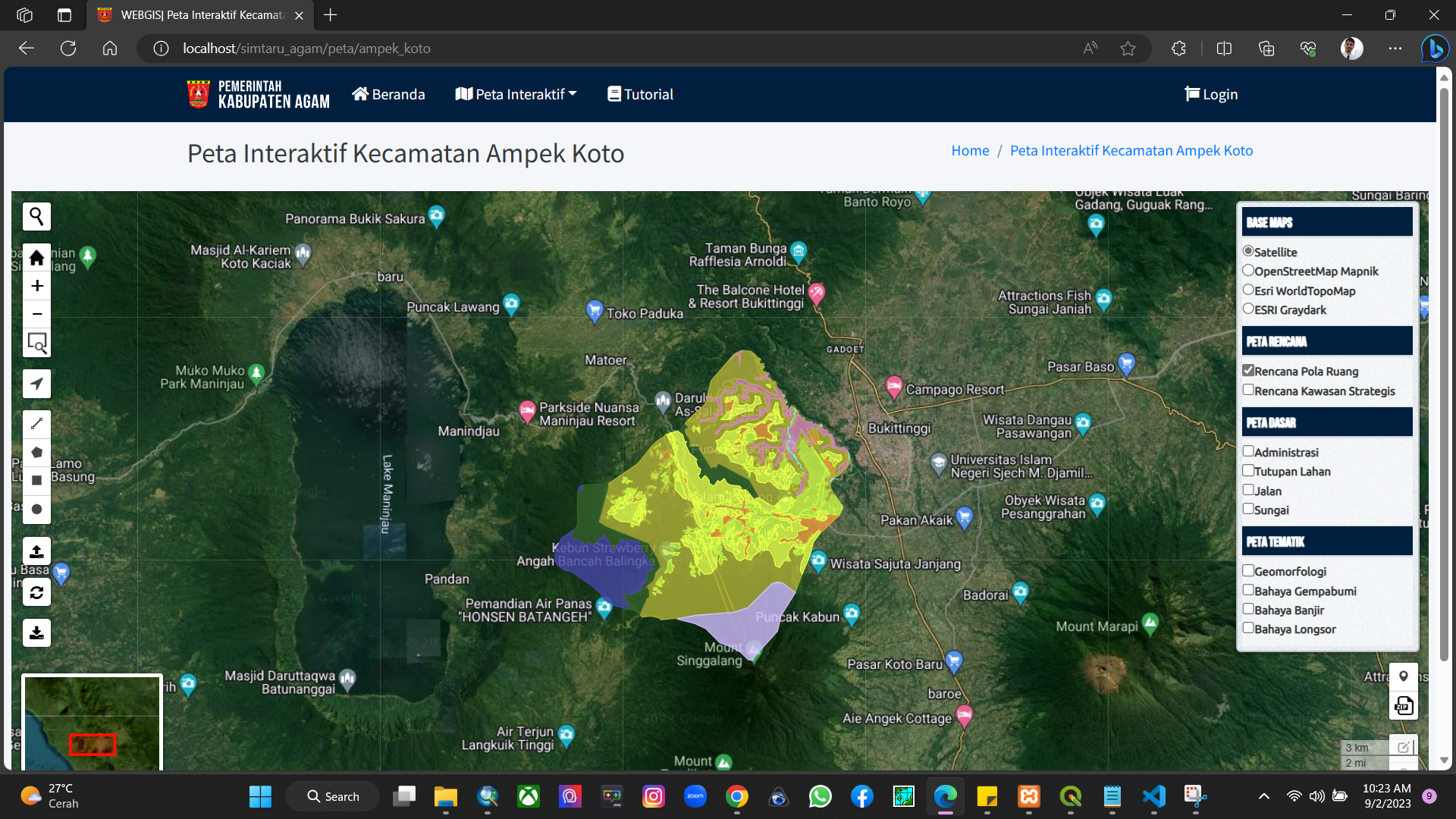
Task: Uncheck Rencana Pola Ruang layer
Action: pos(1248,370)
